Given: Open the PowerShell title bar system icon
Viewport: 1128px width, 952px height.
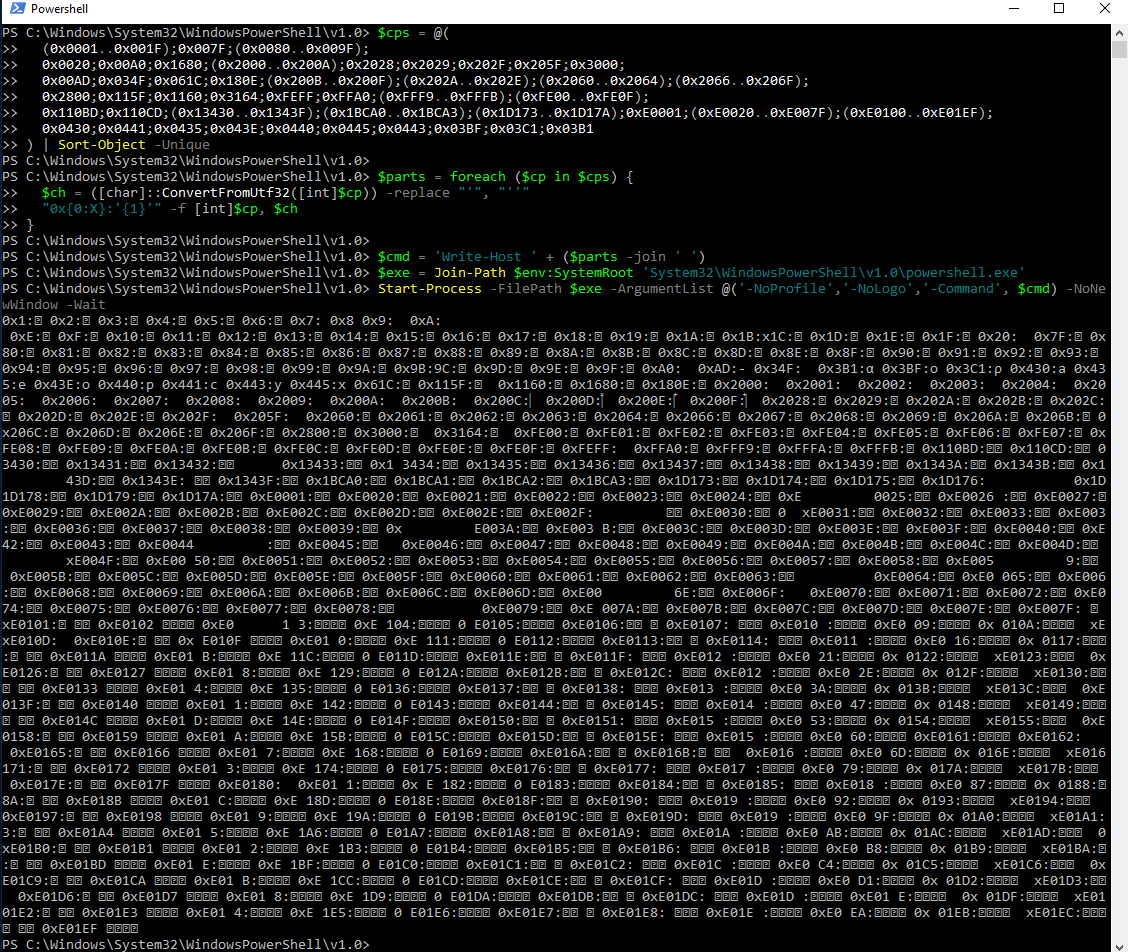Looking at the screenshot, I should tap(15, 9).
